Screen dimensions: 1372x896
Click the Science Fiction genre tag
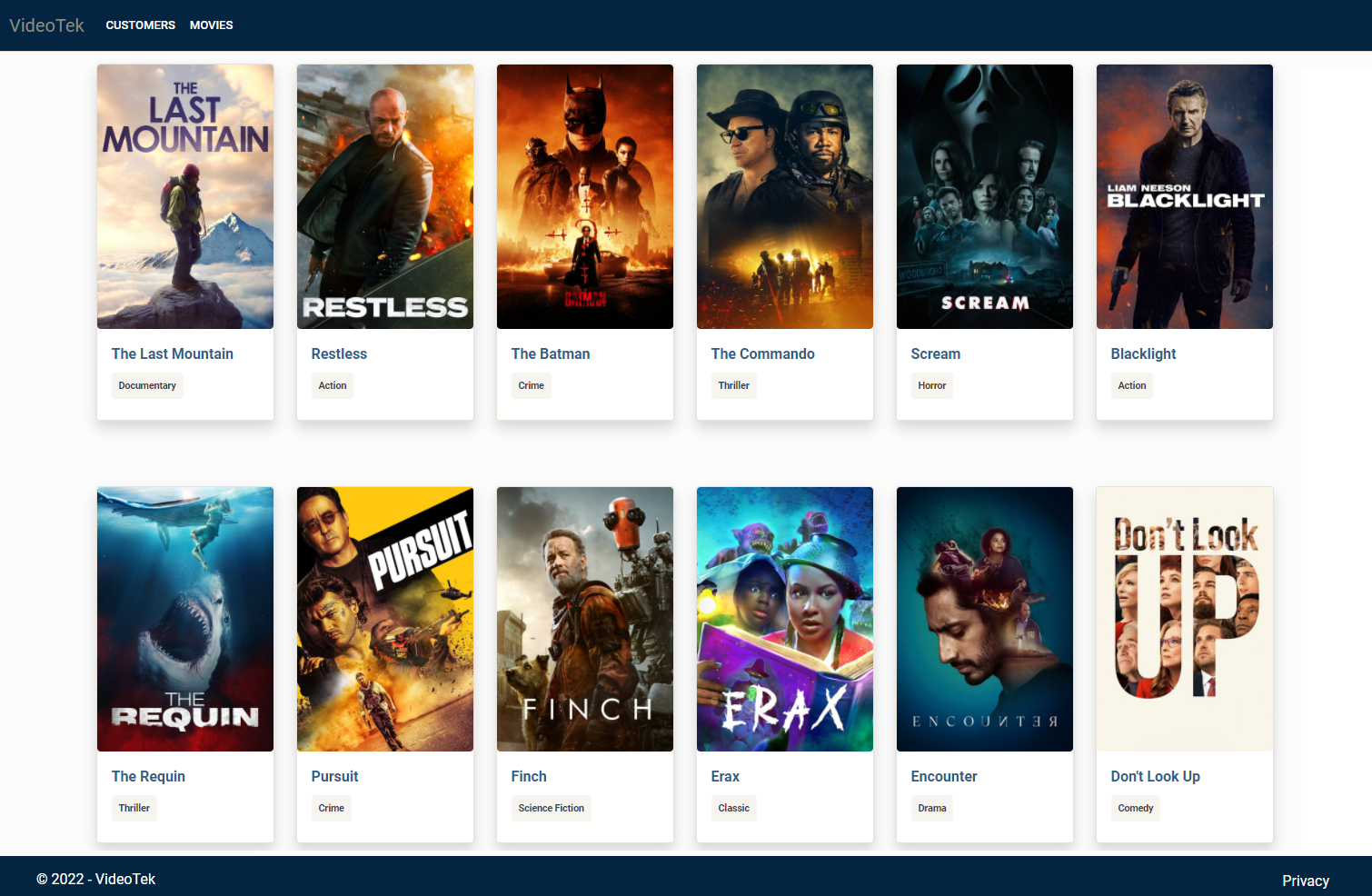click(x=552, y=809)
